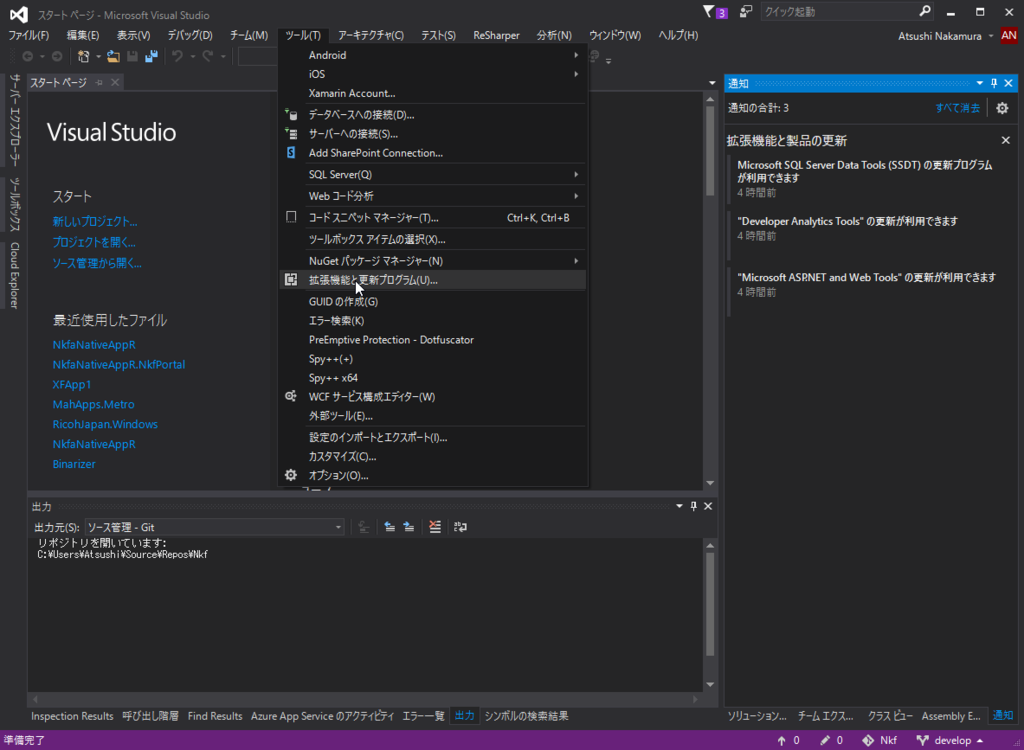1024x750 pixels.
Task: Open notification settings gear icon
Action: pyautogui.click(x=1002, y=108)
